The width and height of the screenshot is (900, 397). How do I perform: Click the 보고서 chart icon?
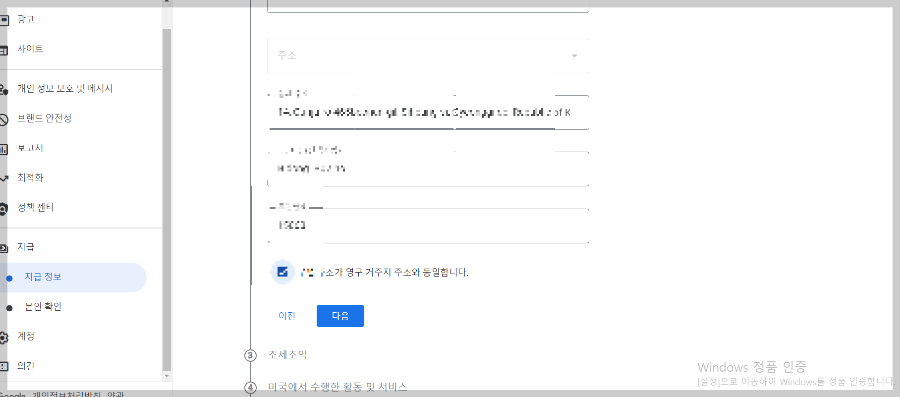click(4, 149)
